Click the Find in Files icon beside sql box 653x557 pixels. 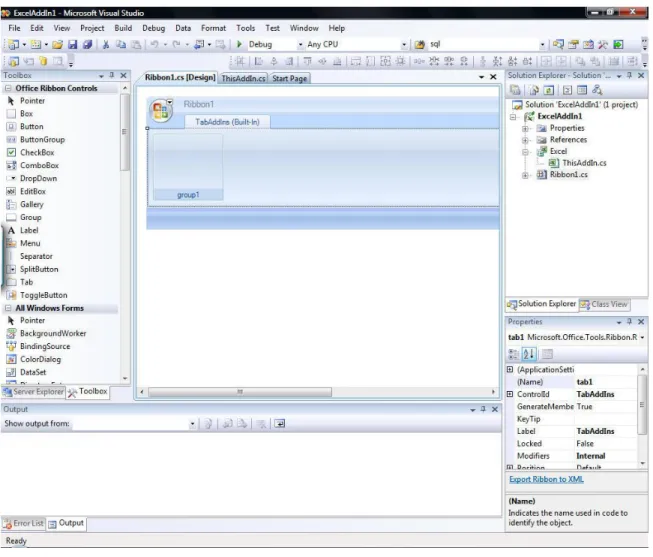coord(420,45)
